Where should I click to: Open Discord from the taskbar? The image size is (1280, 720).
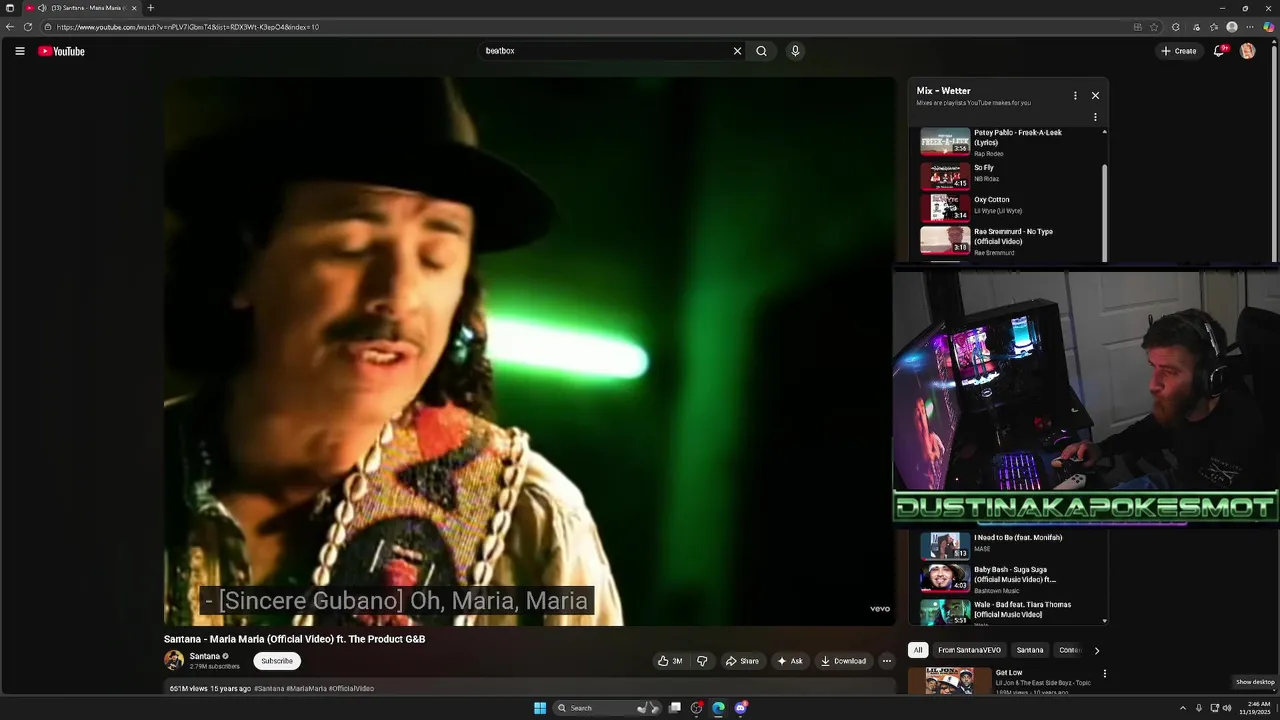[741, 708]
